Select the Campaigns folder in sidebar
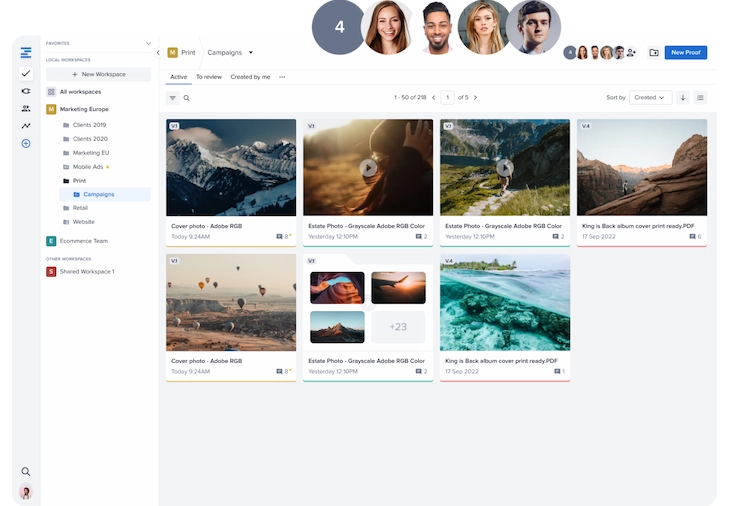Screen dimensions: 745x506 pos(105,194)
